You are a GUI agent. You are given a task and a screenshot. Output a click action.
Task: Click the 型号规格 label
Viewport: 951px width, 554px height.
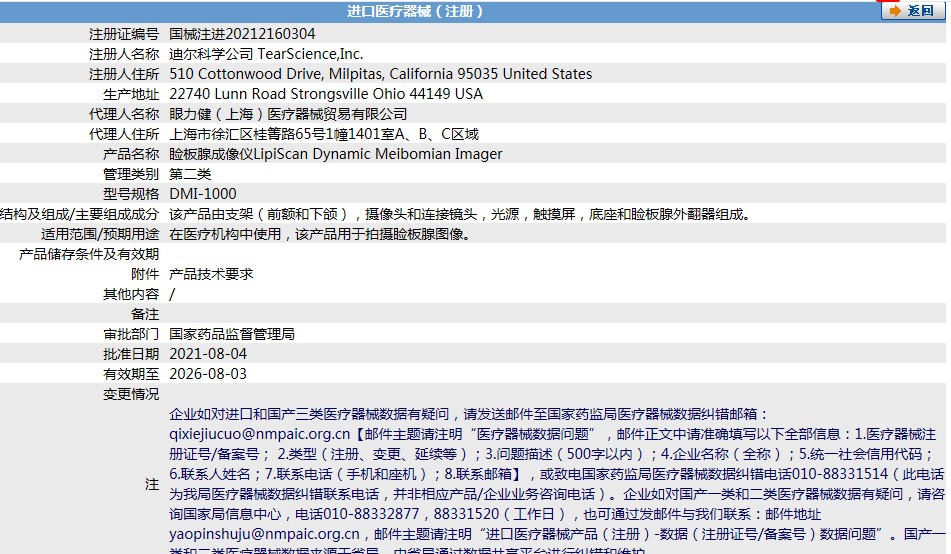(131, 194)
